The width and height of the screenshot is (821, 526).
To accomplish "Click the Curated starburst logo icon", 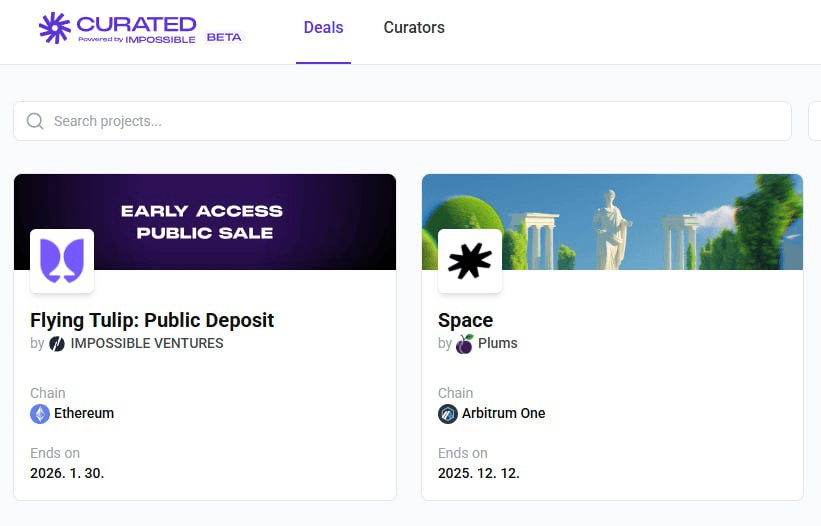I will (x=54, y=28).
